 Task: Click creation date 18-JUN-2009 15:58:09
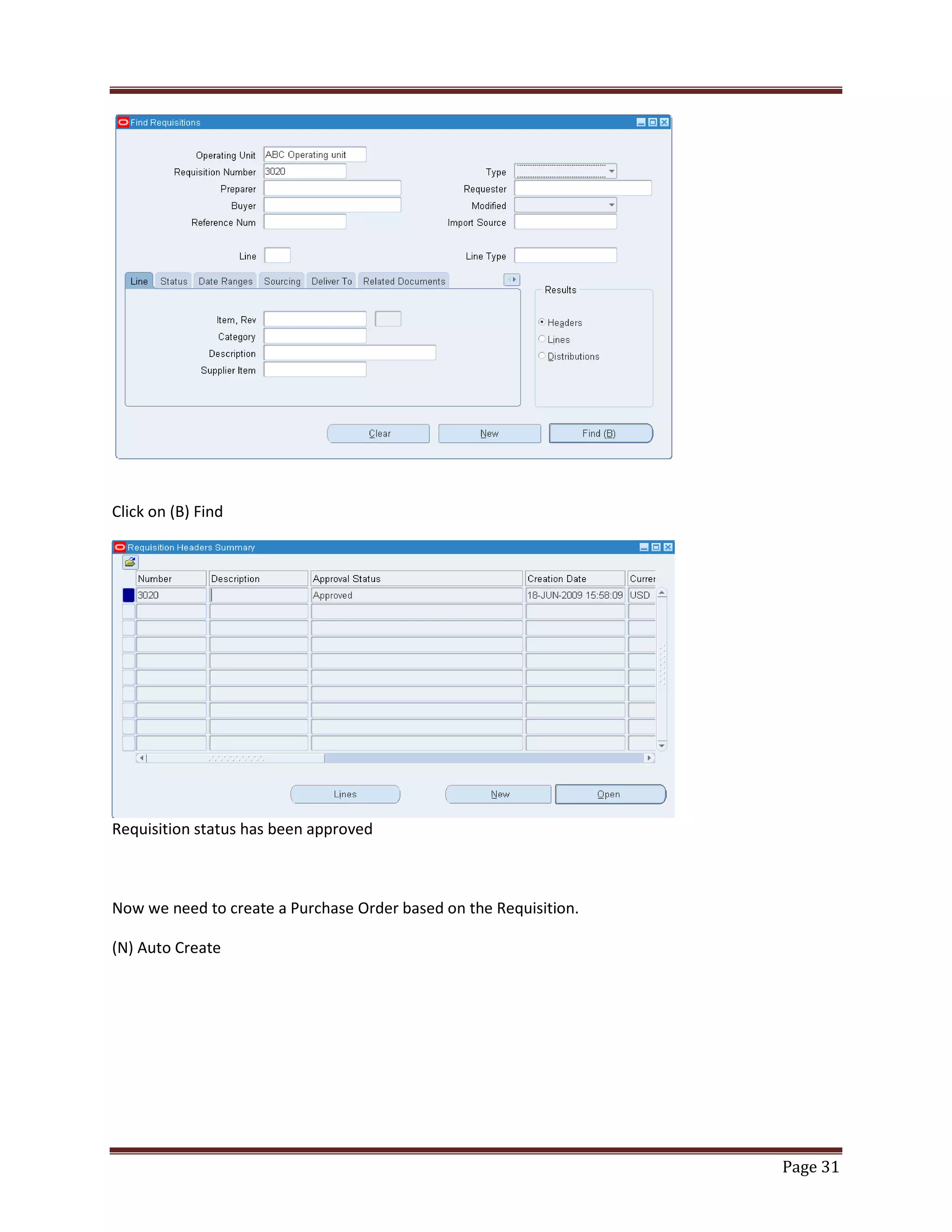(575, 595)
